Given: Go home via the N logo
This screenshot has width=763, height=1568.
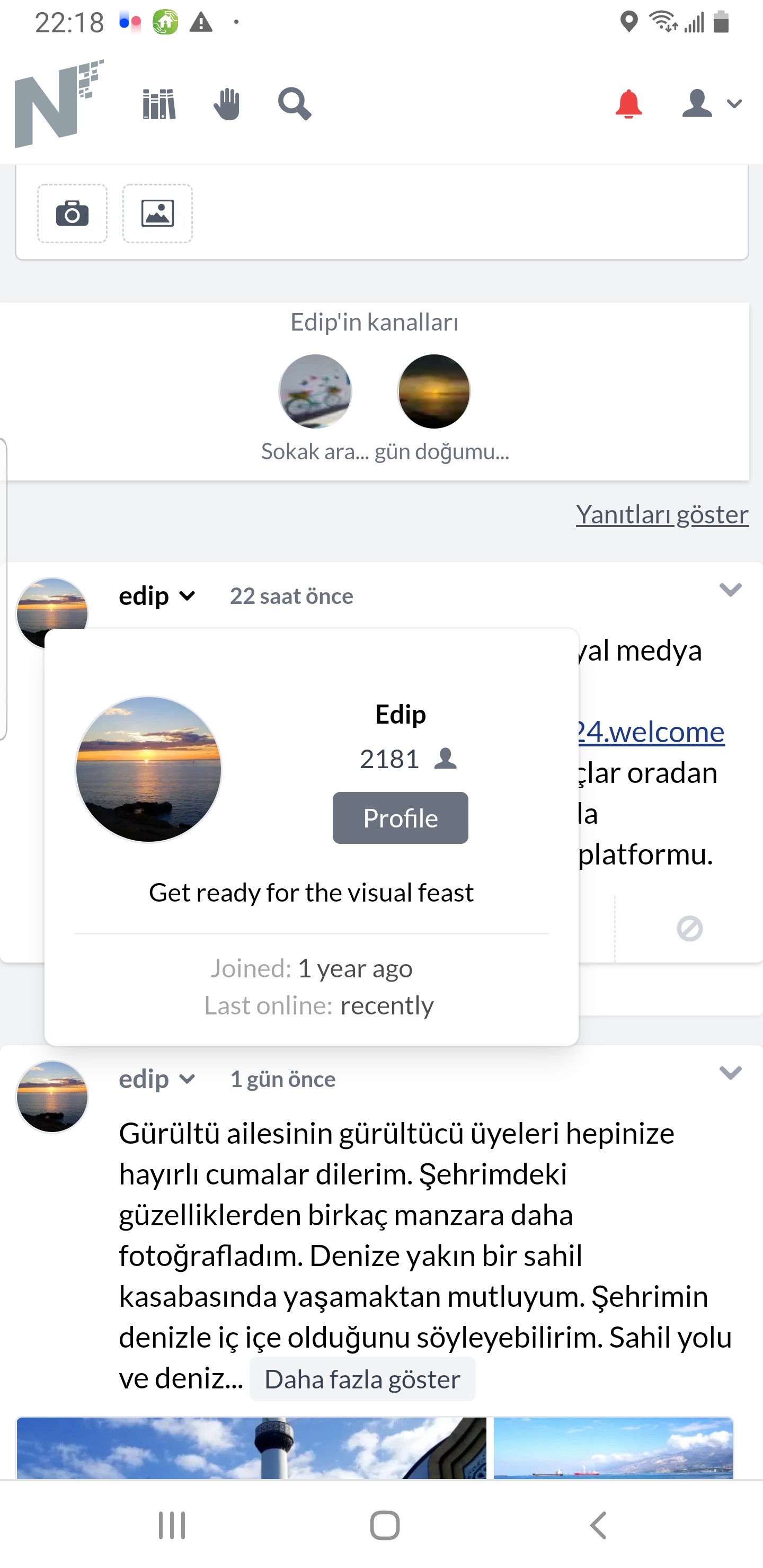Looking at the screenshot, I should point(59,103).
